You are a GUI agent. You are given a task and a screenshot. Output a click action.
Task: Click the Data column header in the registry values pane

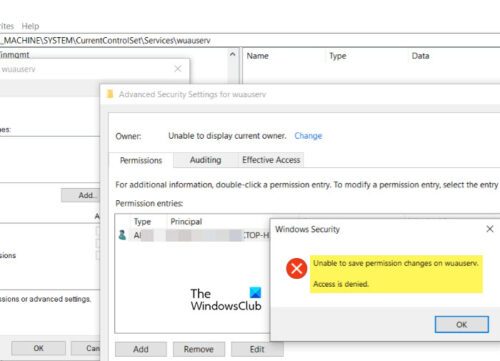[420, 56]
